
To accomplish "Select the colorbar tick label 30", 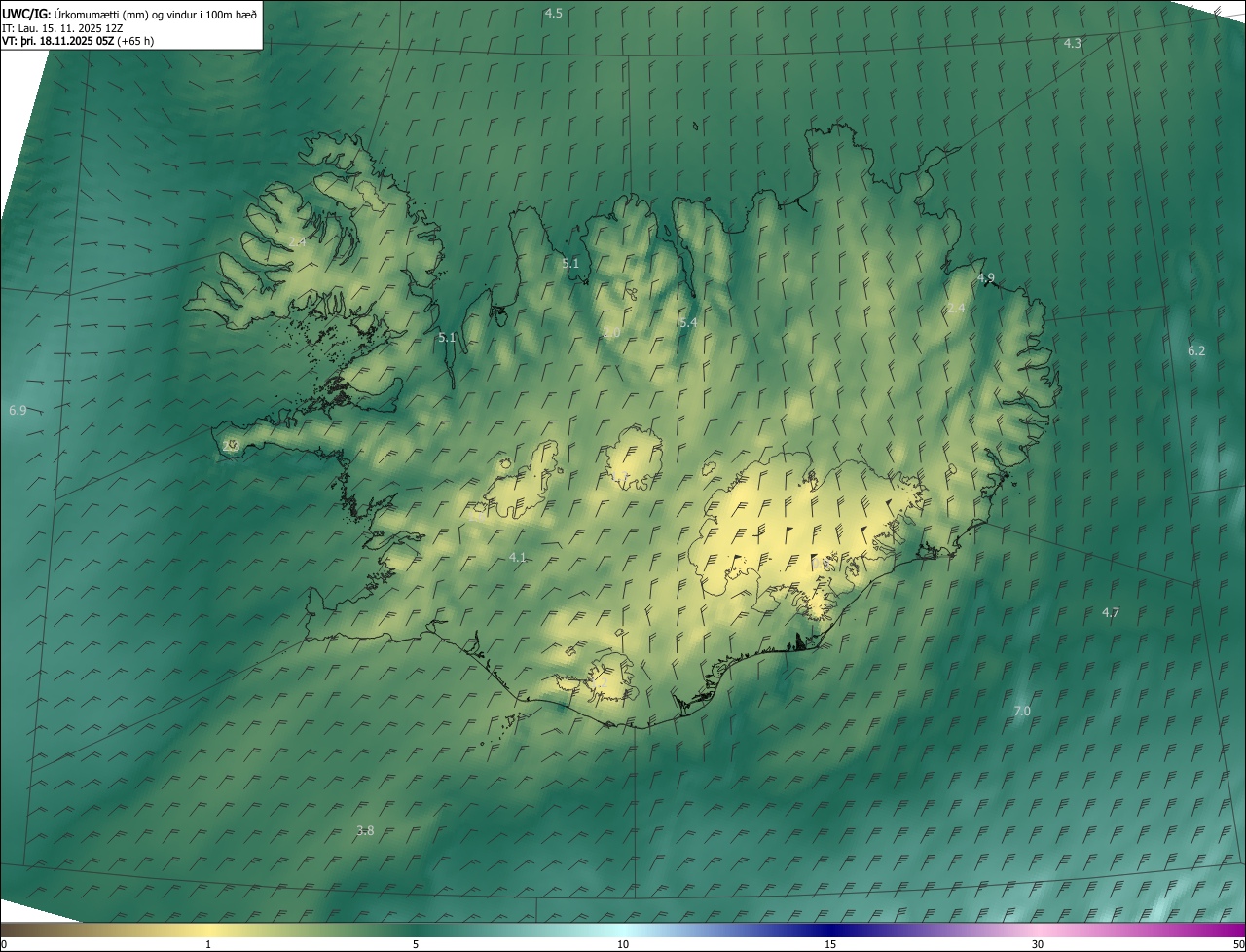I will click(1038, 944).
